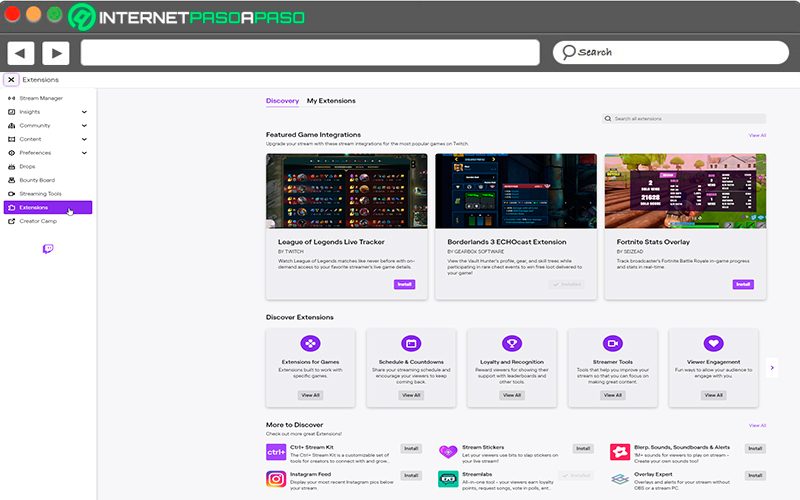Click the Schedule & Countdowns calendar icon

[x=411, y=343]
